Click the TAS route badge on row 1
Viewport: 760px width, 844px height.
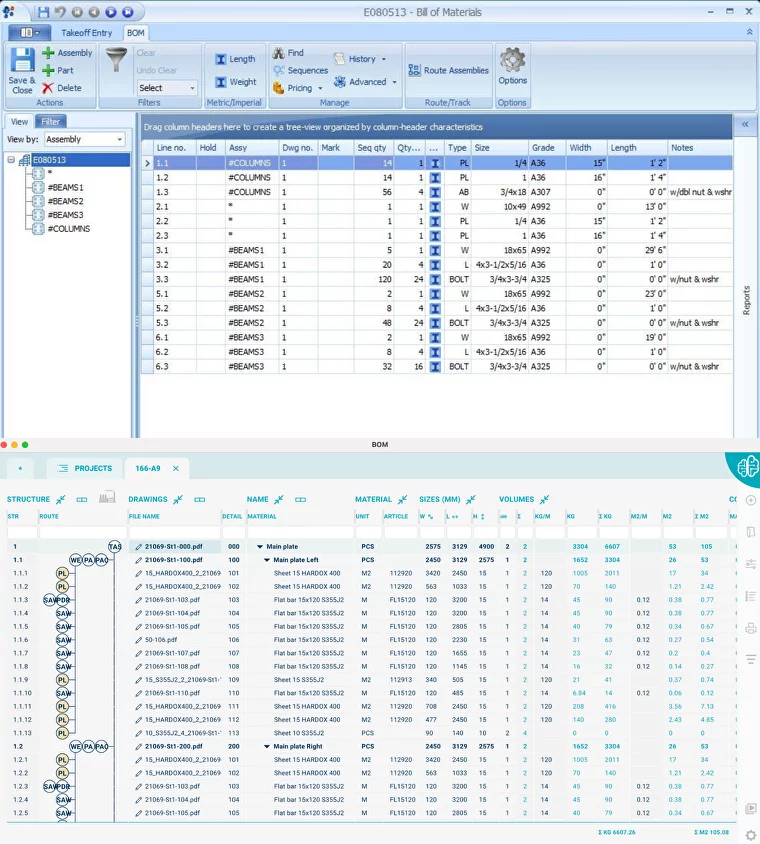tap(115, 547)
